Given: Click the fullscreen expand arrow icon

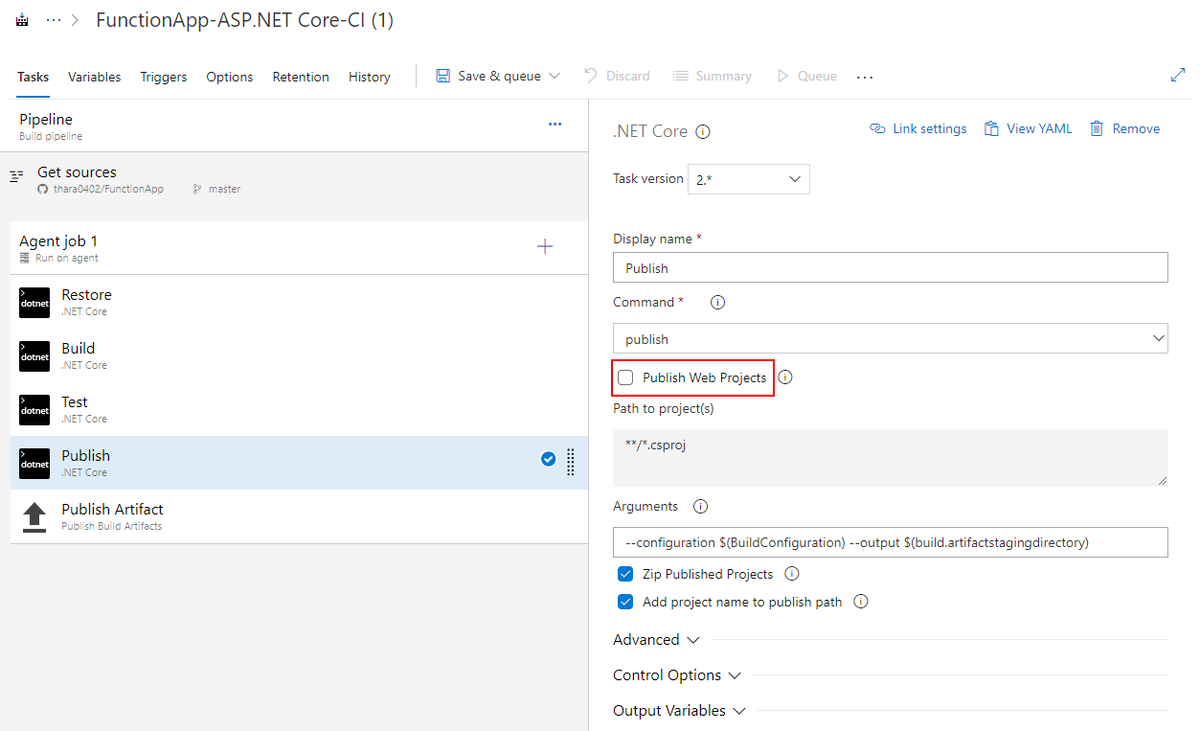Looking at the screenshot, I should 1179,76.
